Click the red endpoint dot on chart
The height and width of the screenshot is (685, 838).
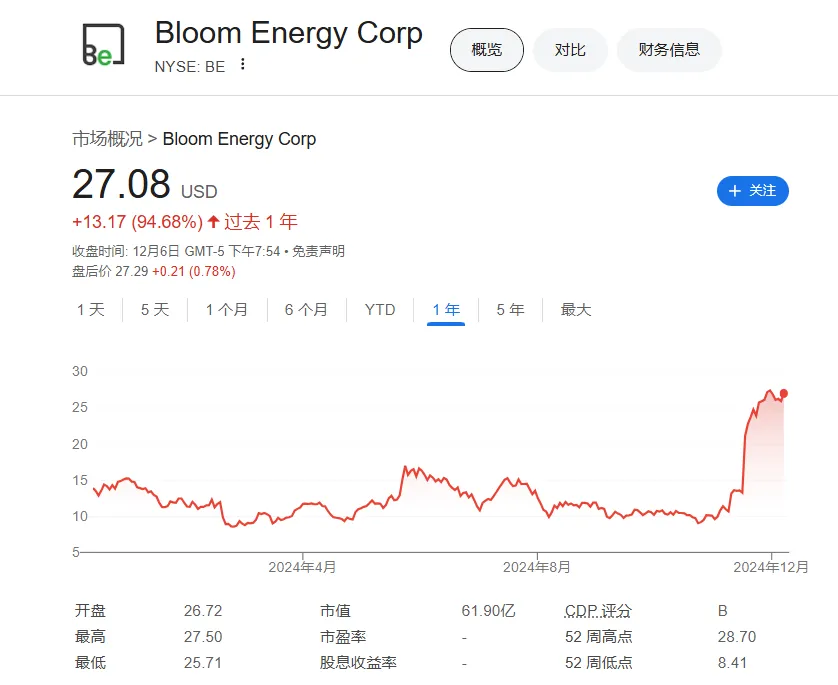783,394
